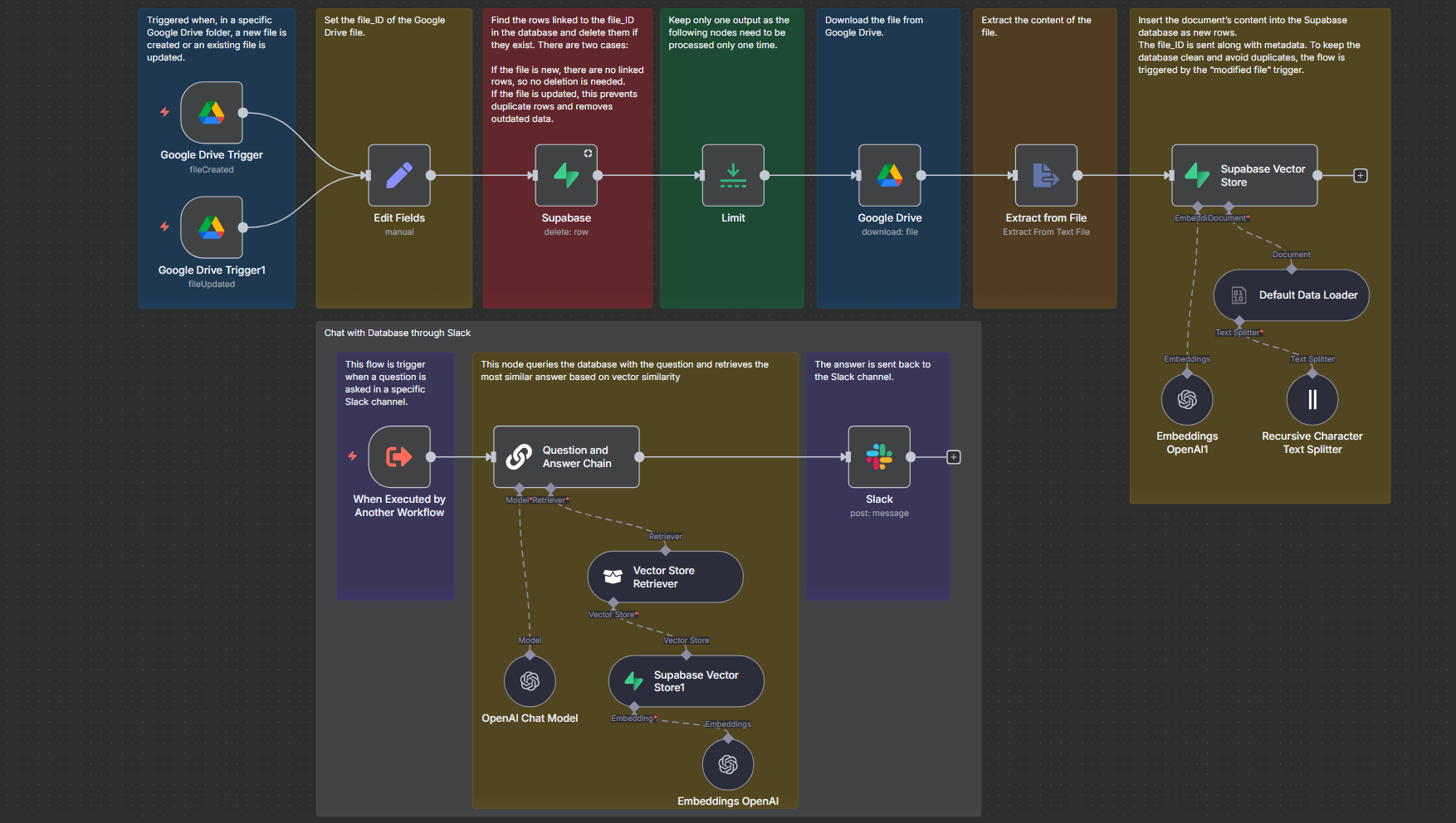Click the lightning icon beside When Executed by Another Workflow
Viewport: 1456px width, 823px height.
352,456
